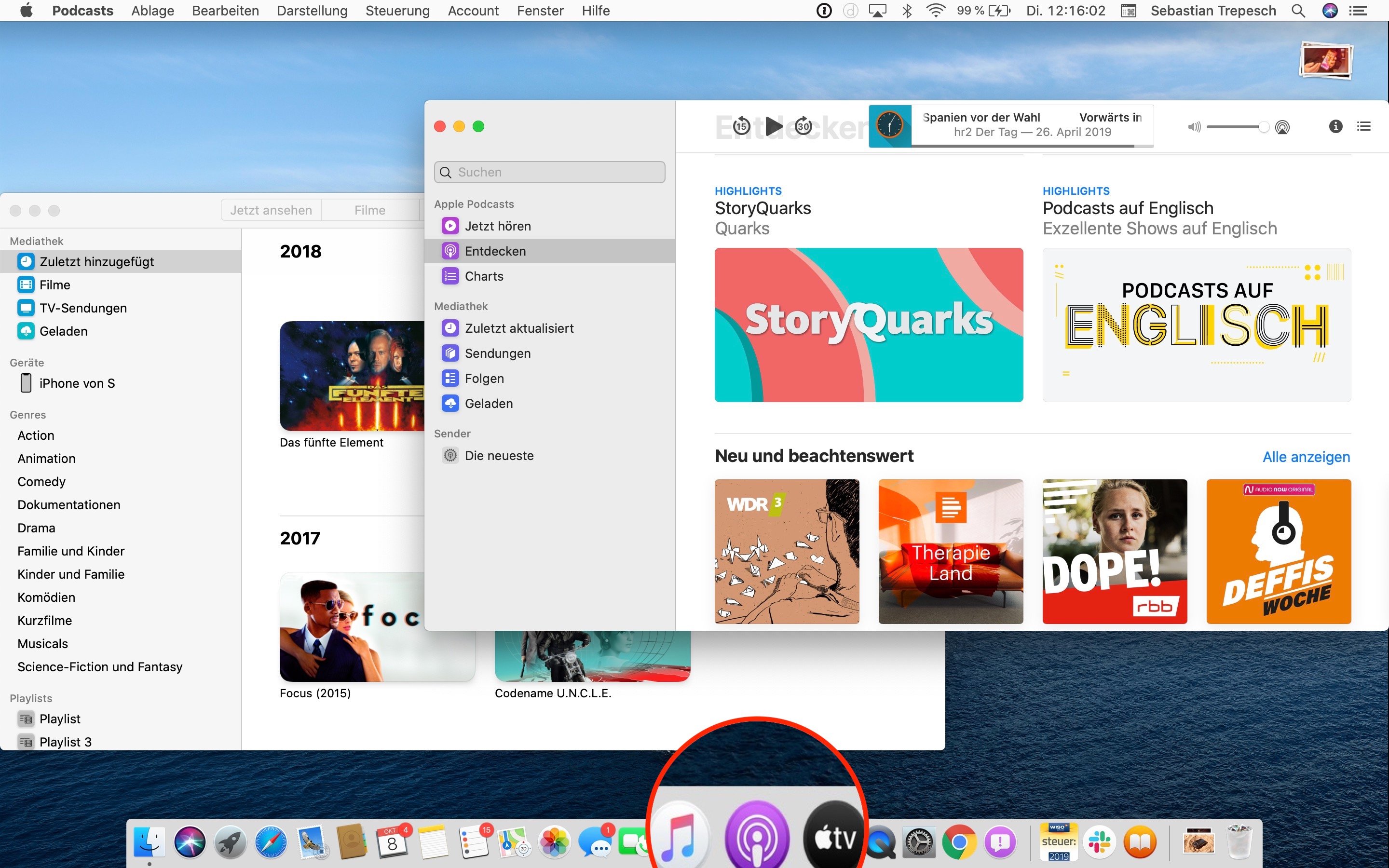
Task: Open Google Chrome from the Dock
Action: pos(959,842)
